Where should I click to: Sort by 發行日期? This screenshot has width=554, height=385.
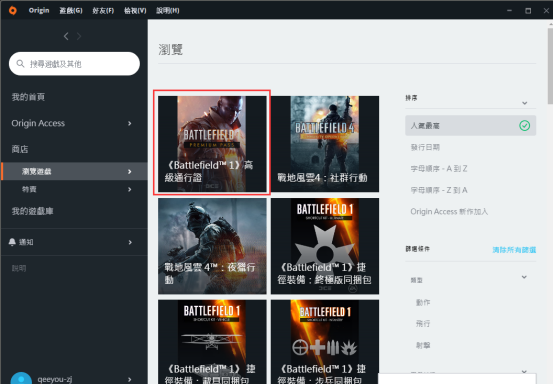coord(425,147)
